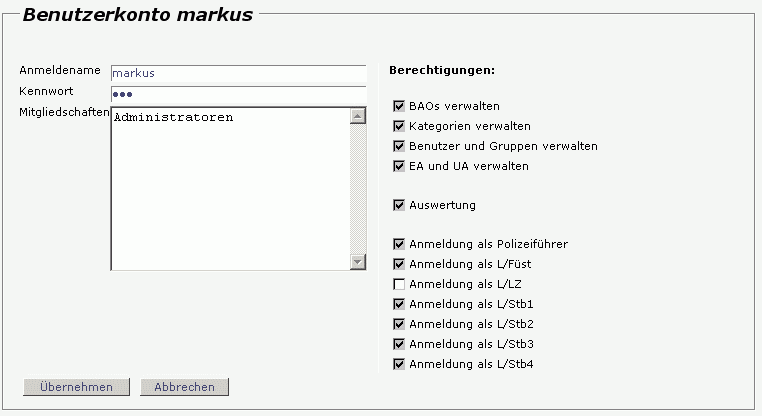The width and height of the screenshot is (762, 416).
Task: Uncheck Anmeldung als L/Füst
Action: click(399, 264)
